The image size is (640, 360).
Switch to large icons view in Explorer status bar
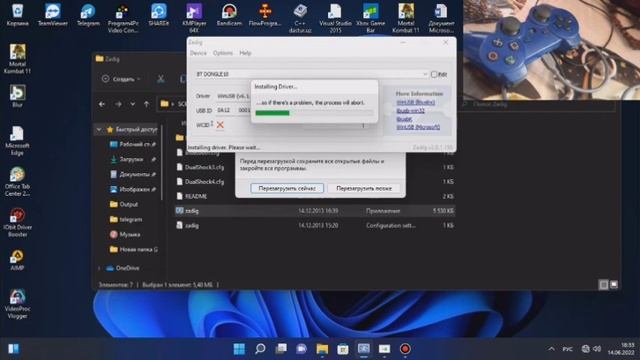(x=613, y=284)
